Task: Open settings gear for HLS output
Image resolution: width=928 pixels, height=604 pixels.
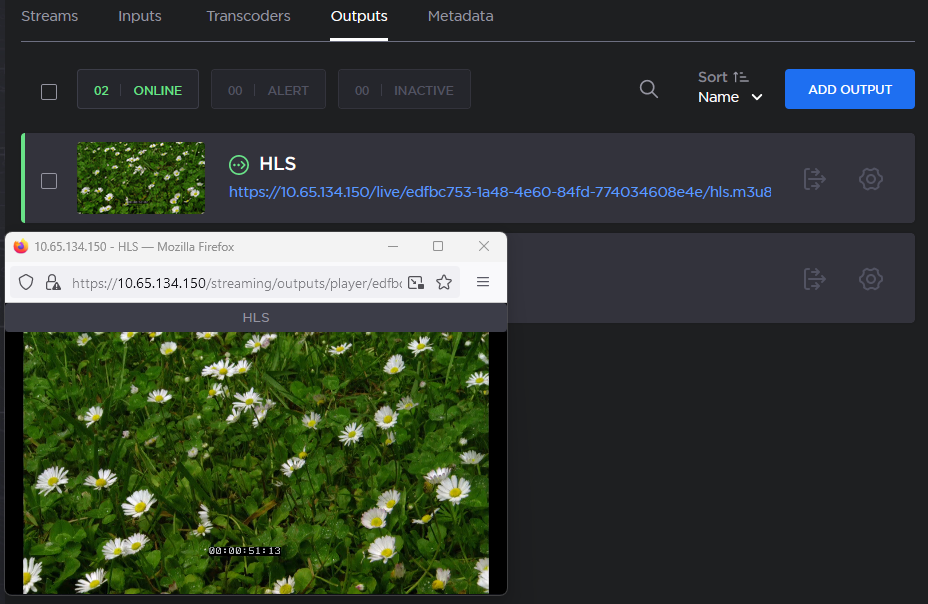Action: pos(870,179)
